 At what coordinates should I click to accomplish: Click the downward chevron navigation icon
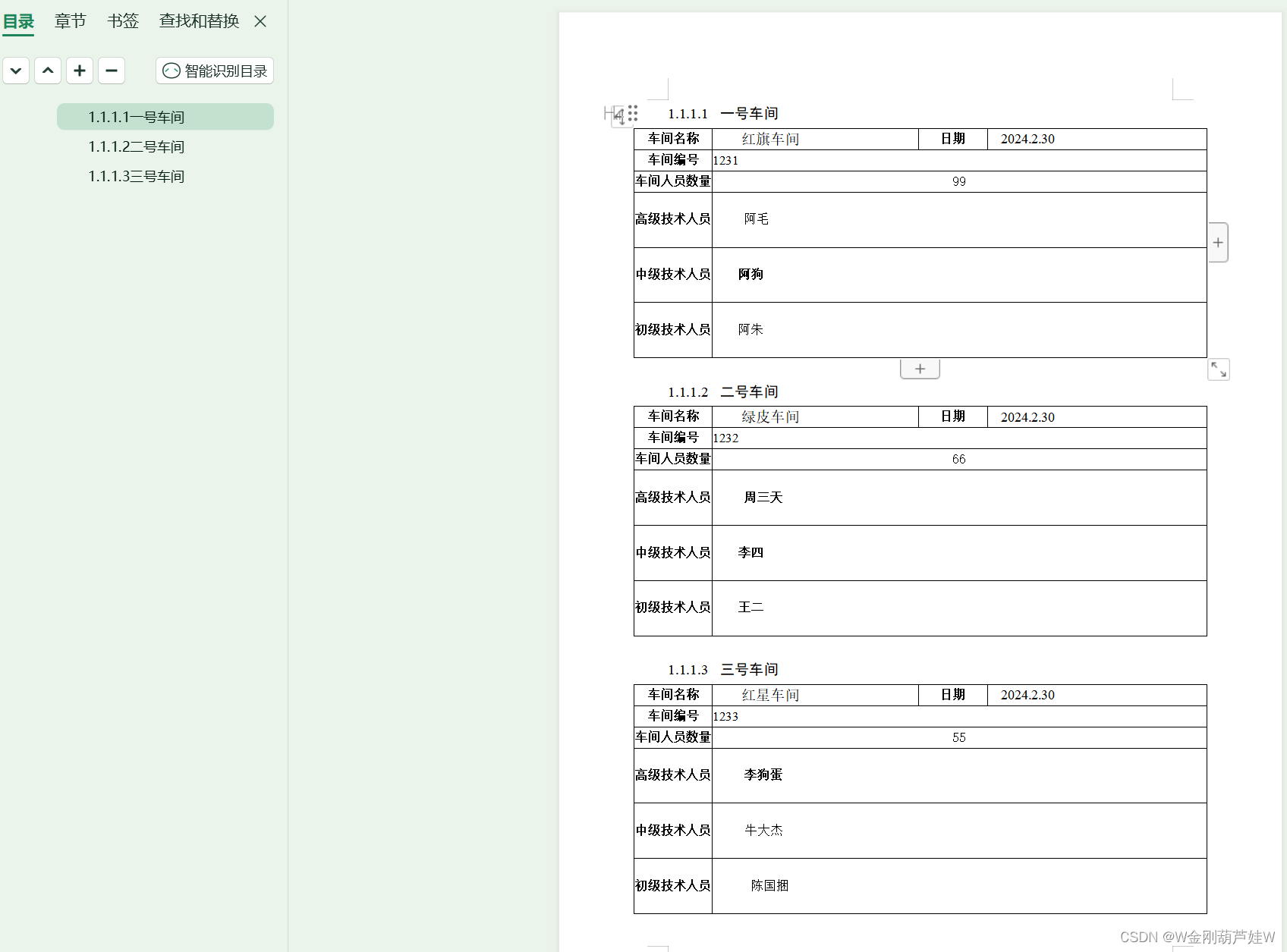[x=16, y=71]
